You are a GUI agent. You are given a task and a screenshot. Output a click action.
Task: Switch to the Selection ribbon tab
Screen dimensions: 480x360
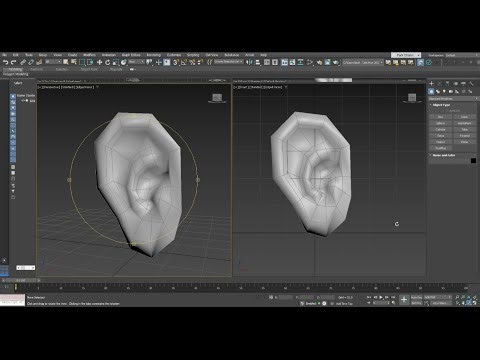coord(62,69)
